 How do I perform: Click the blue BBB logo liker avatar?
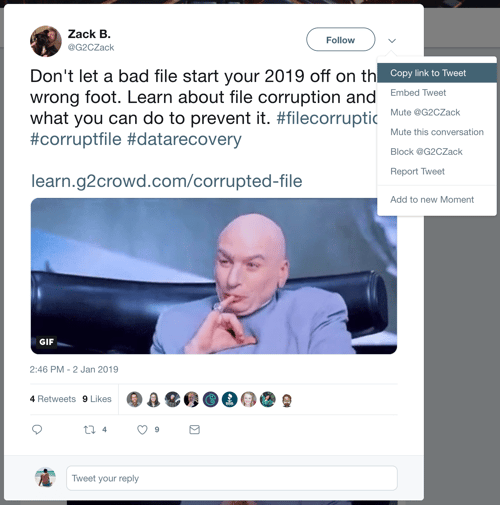click(x=229, y=399)
